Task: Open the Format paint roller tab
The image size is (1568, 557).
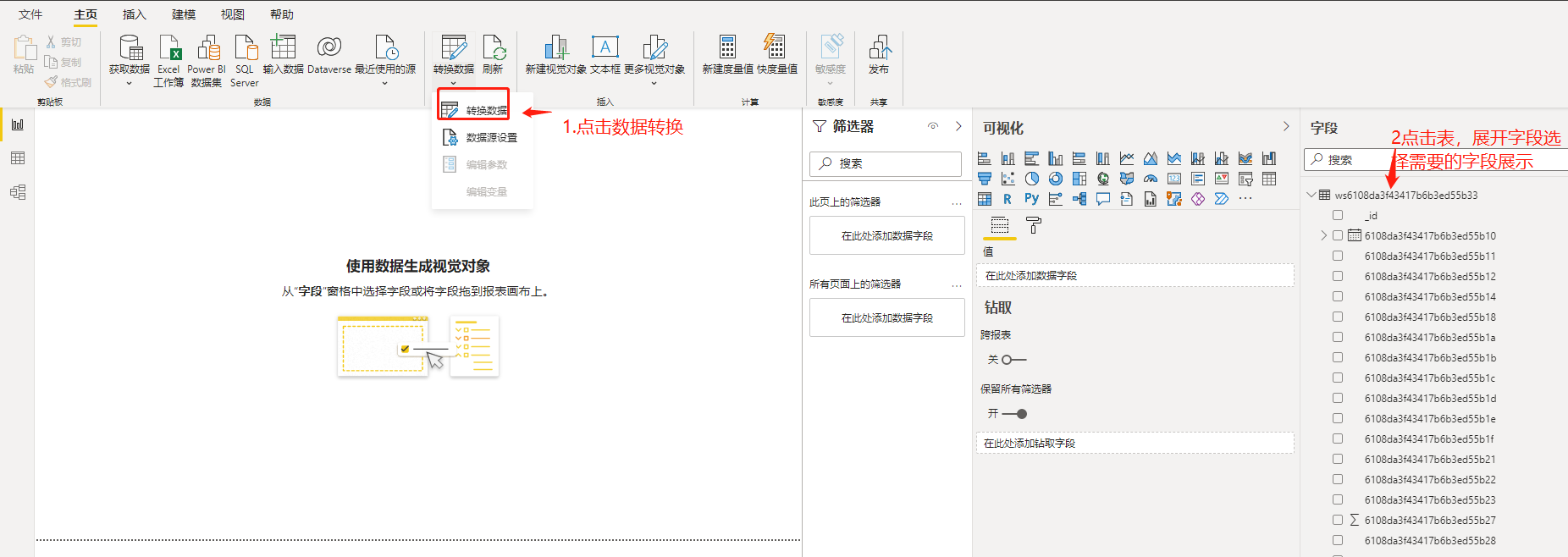Action: 1033,225
